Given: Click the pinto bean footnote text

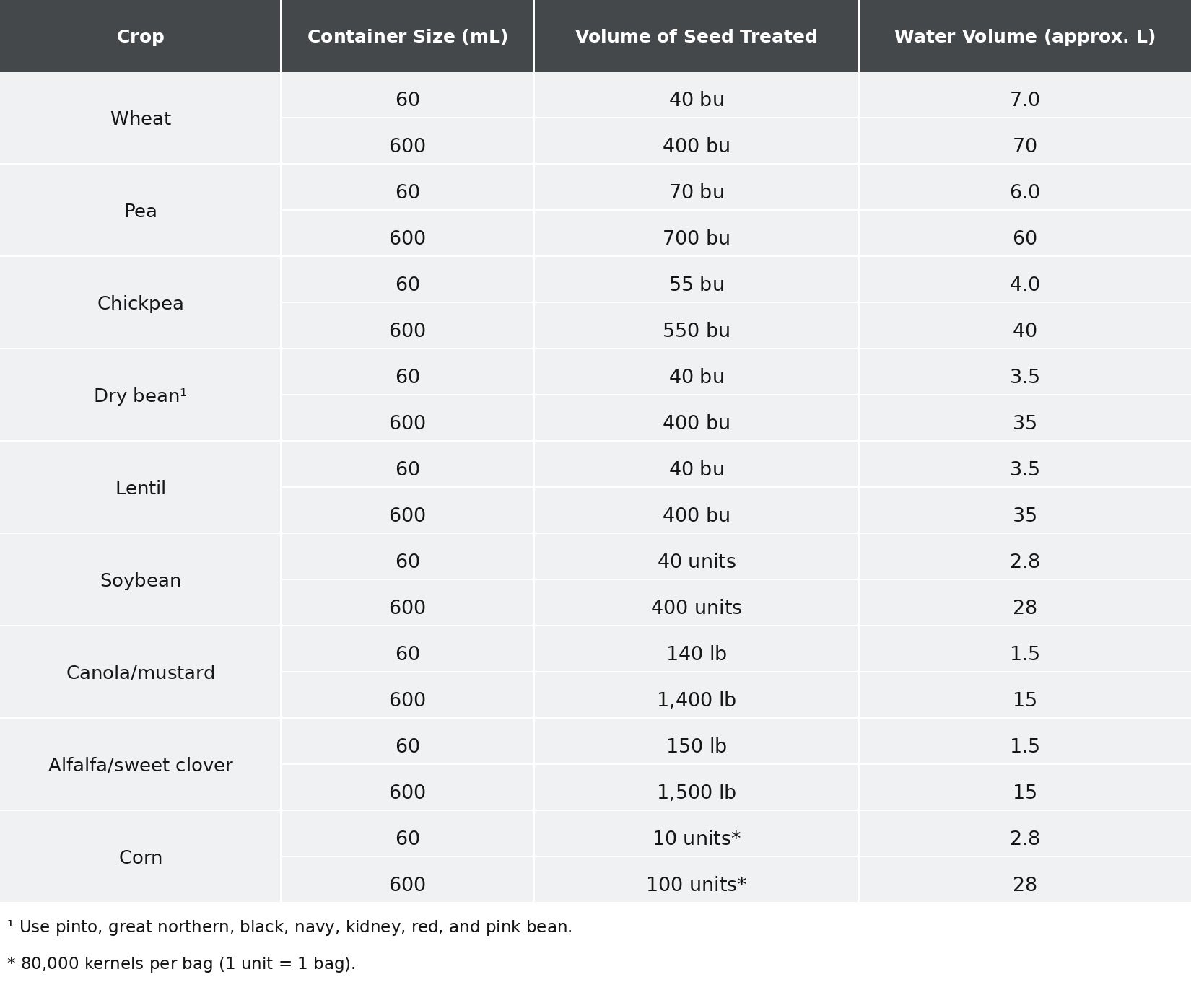Looking at the screenshot, I should click(x=289, y=926).
